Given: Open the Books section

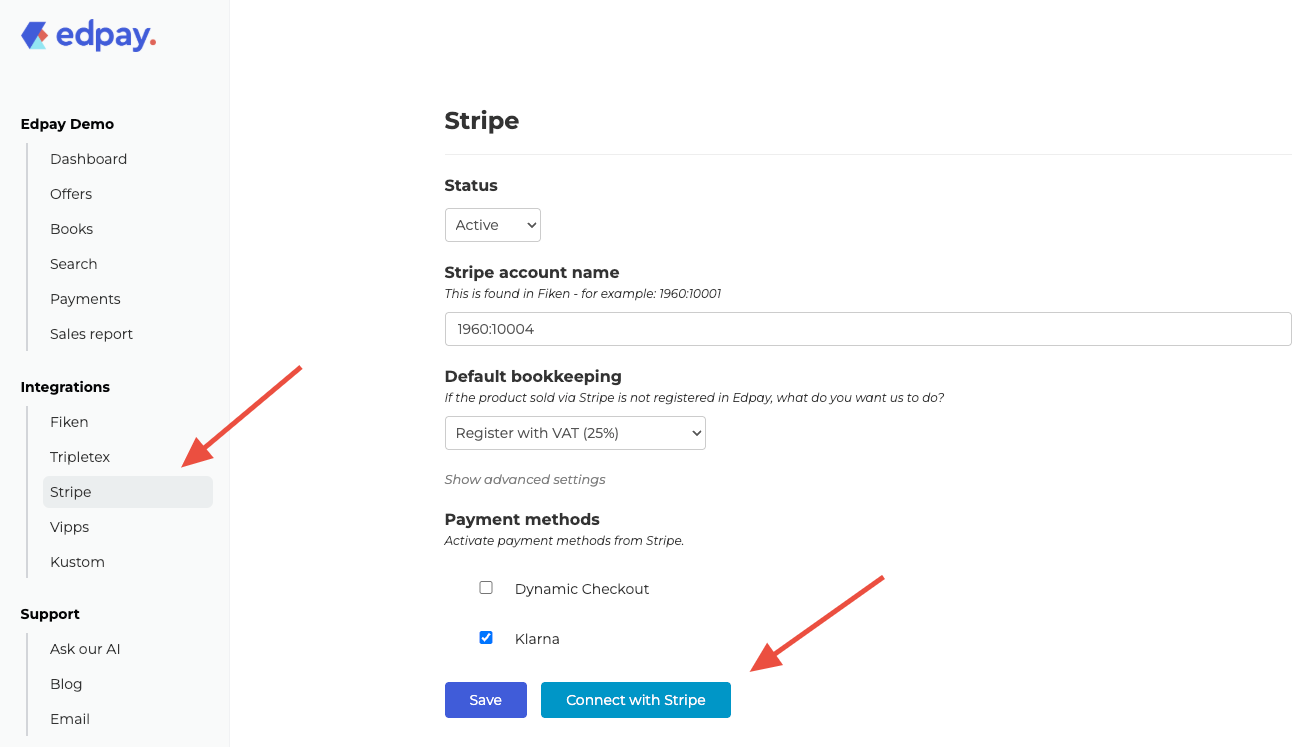Looking at the screenshot, I should [71, 229].
